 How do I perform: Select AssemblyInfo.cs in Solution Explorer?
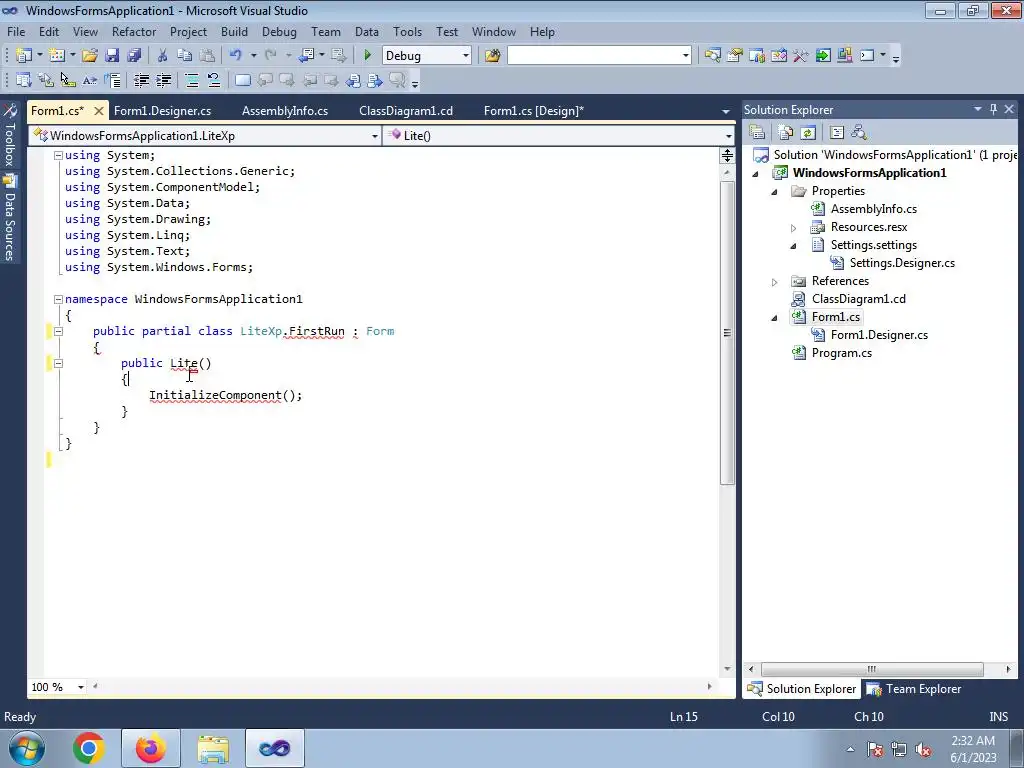click(x=874, y=209)
